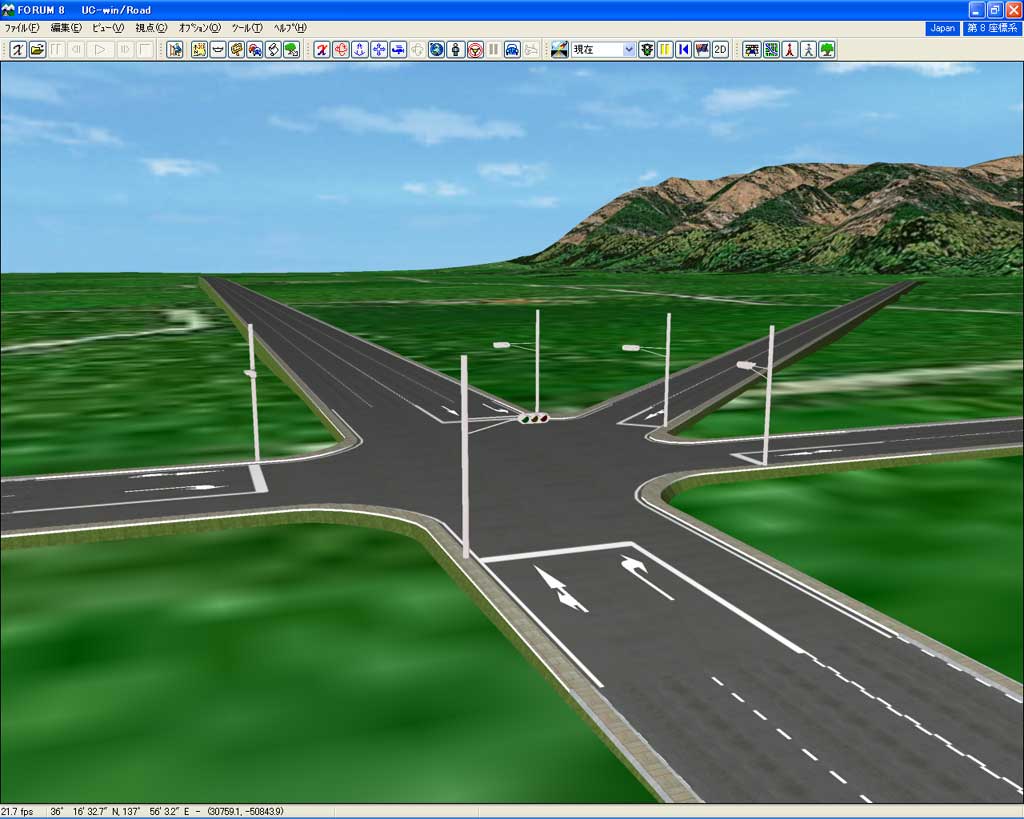This screenshot has height=819, width=1024.
Task: Click the disabled step-forward playback button
Action: pyautogui.click(x=125, y=50)
